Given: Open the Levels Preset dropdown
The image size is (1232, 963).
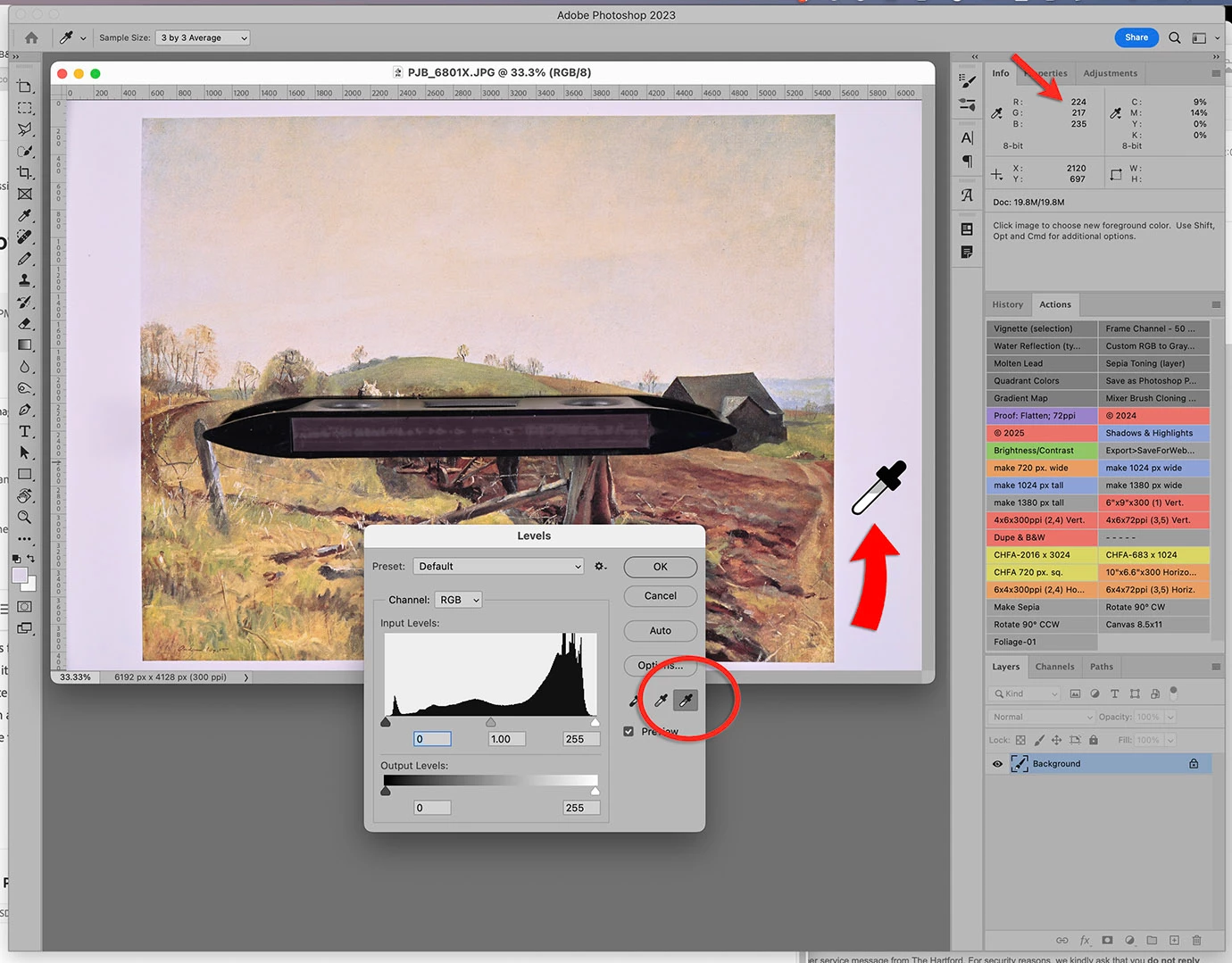Looking at the screenshot, I should [499, 566].
